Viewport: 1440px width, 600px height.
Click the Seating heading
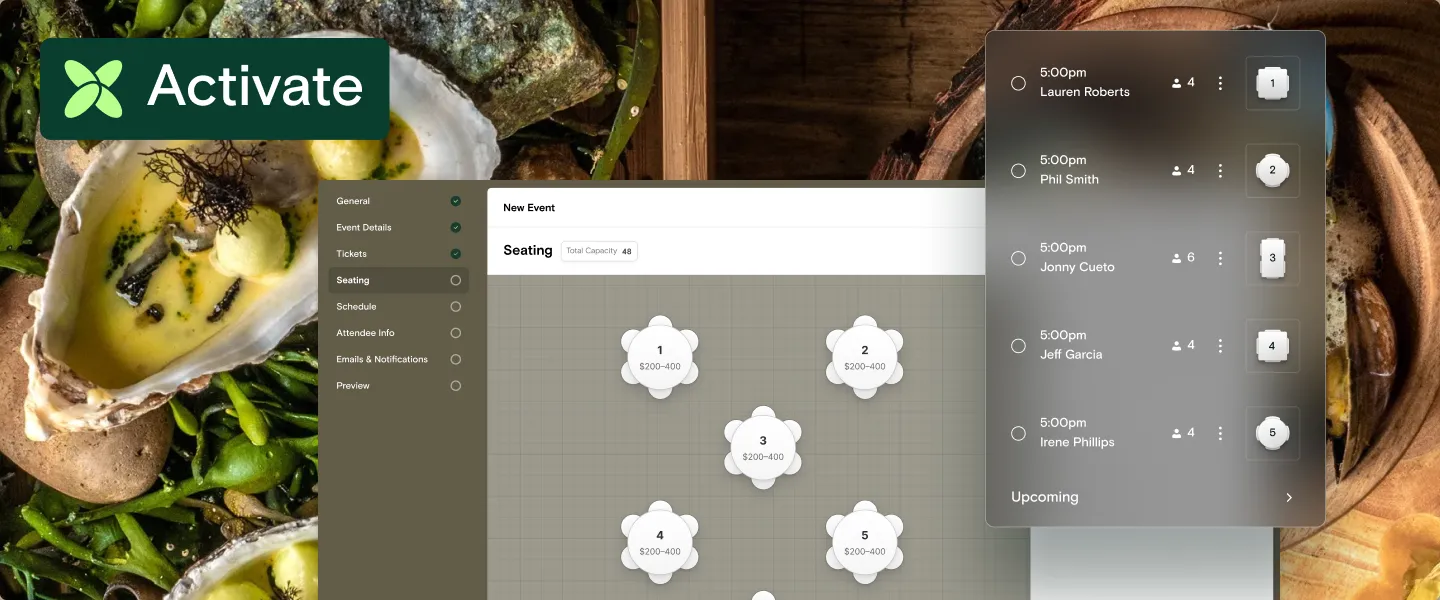tap(528, 251)
